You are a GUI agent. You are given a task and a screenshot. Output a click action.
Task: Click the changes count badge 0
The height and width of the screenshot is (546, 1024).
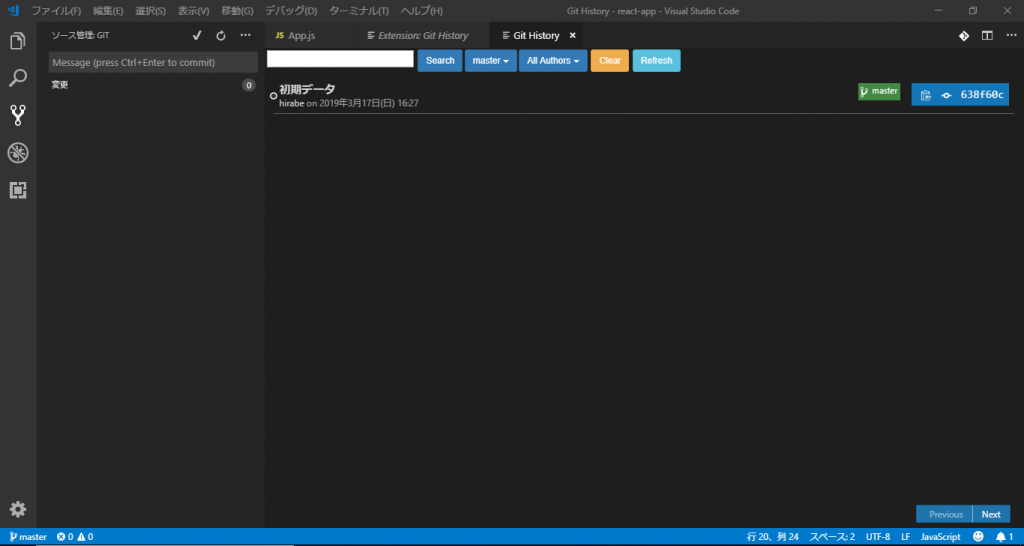tap(248, 85)
